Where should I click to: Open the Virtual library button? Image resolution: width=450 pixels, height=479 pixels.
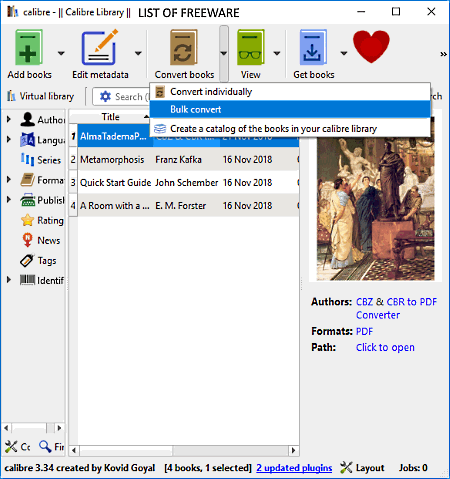[x=41, y=96]
